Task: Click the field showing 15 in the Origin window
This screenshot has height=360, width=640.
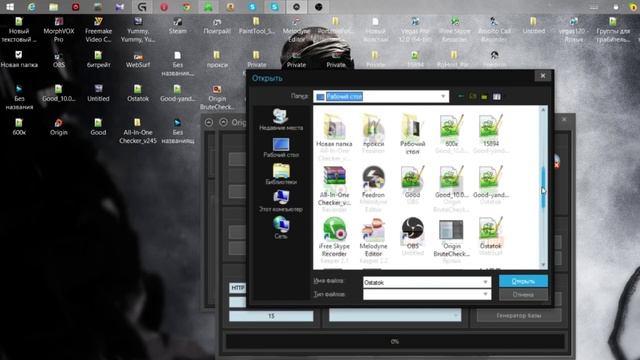Action: (x=271, y=316)
